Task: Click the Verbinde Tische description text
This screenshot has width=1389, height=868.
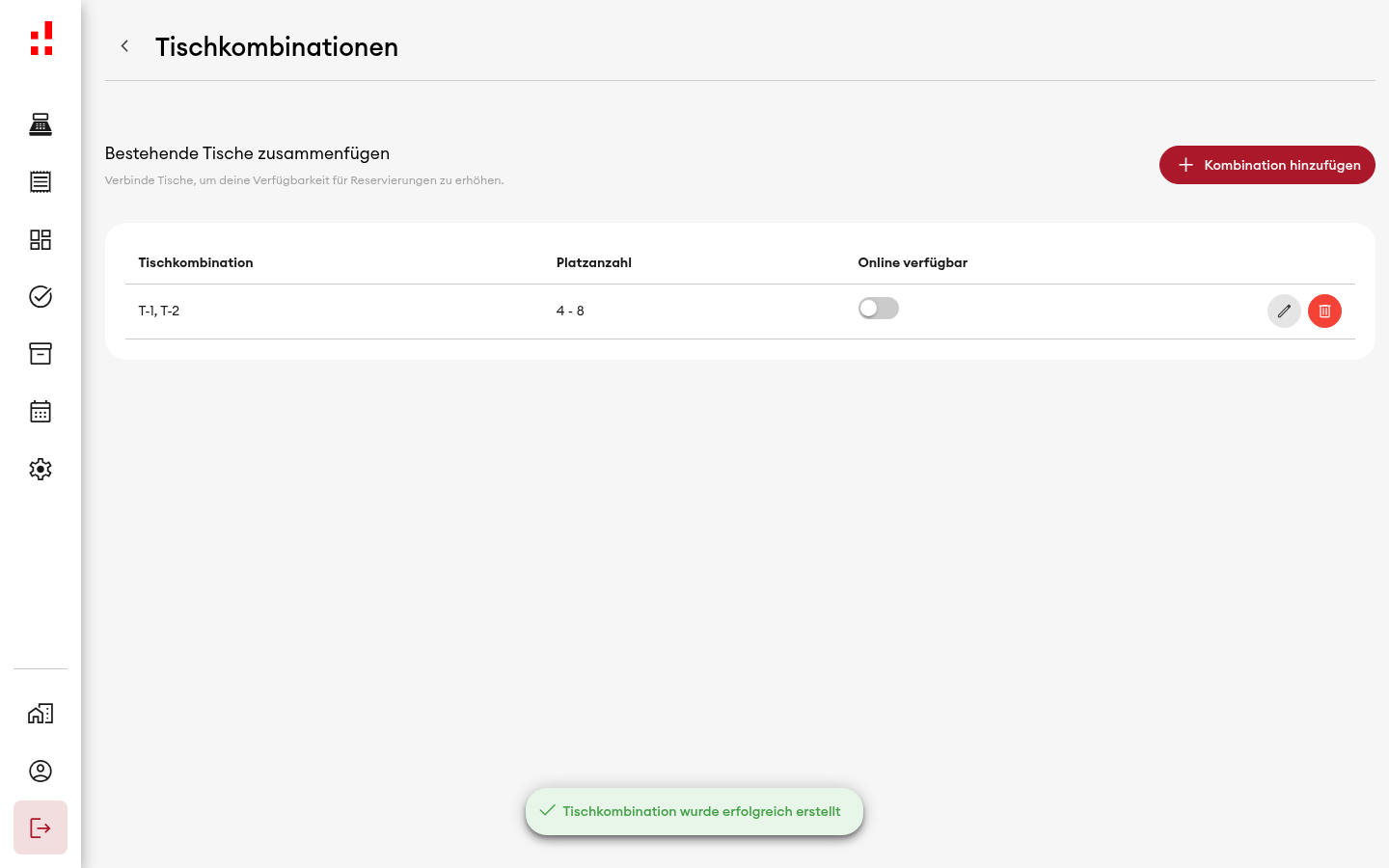Action: click(305, 180)
